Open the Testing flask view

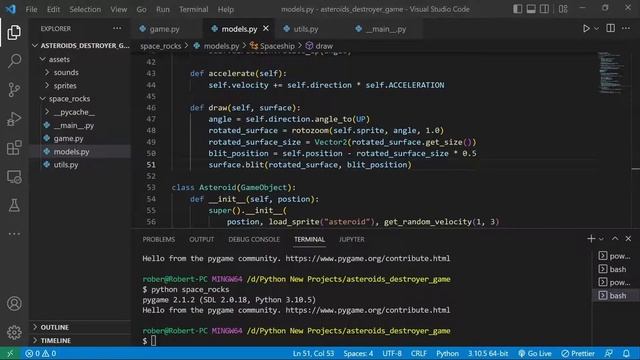[x=14, y=205]
